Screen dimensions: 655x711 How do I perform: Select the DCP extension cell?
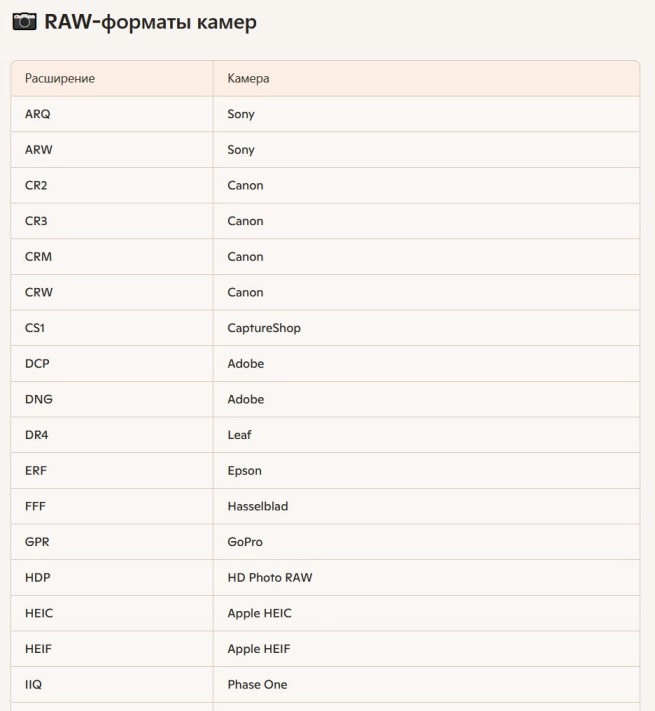coord(38,364)
